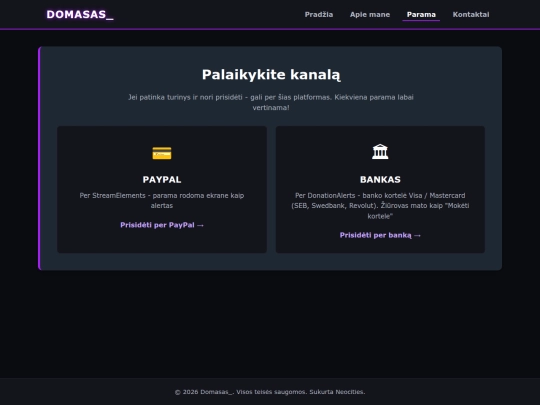Click the purple divider line under the header
The width and height of the screenshot is (540, 405).
(x=270, y=29)
